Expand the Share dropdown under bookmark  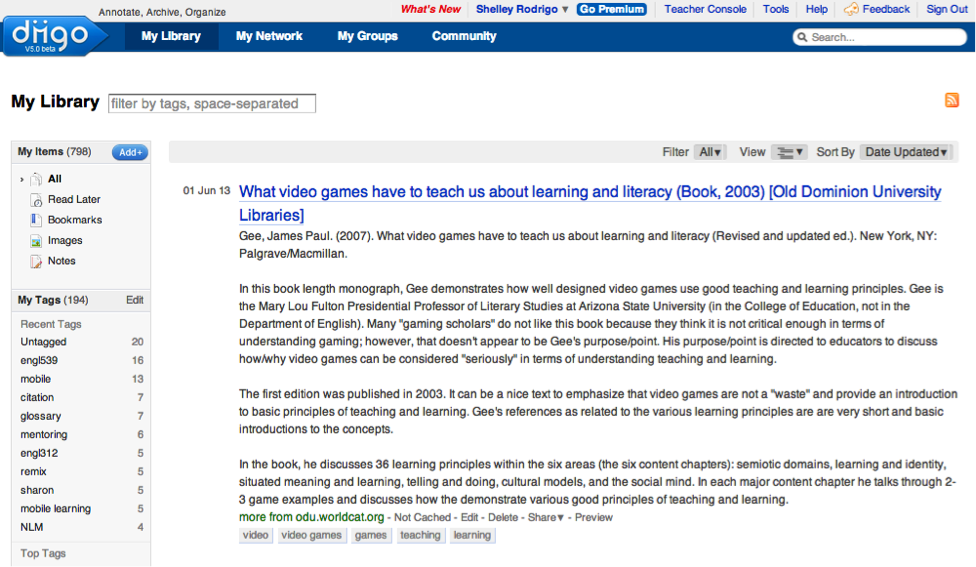pos(546,517)
